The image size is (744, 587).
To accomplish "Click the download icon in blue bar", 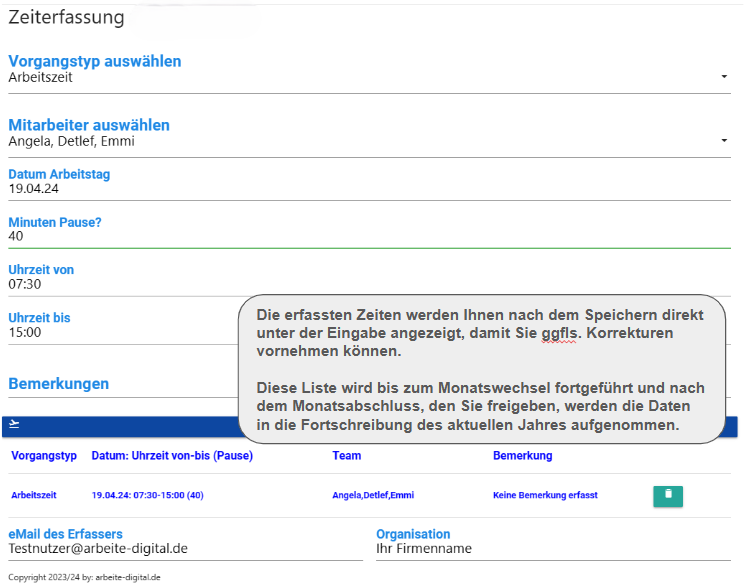I will pyautogui.click(x=14, y=425).
